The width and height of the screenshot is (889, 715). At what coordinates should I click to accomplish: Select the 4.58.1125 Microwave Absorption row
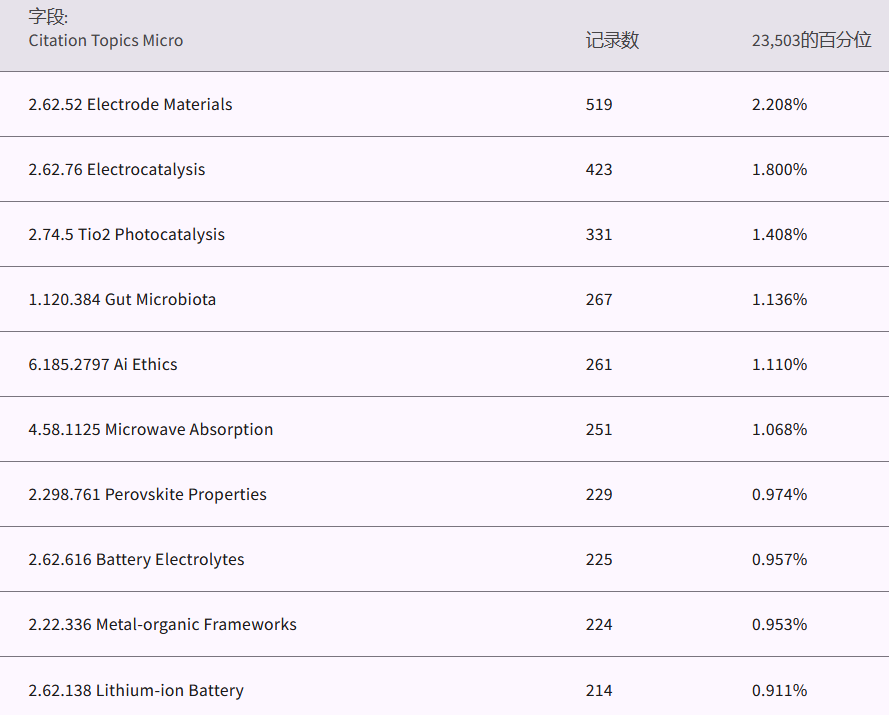[150, 430]
